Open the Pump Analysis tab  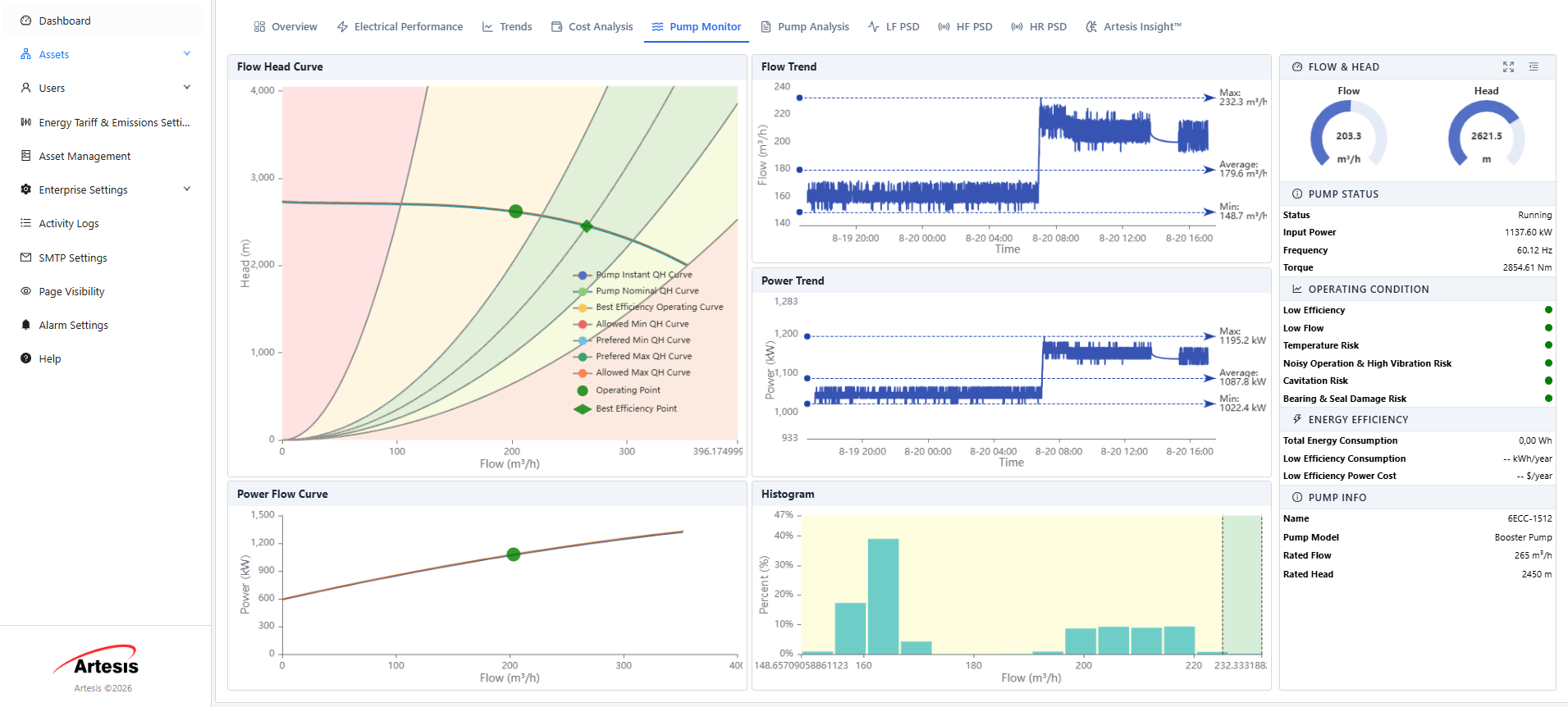coord(805,27)
